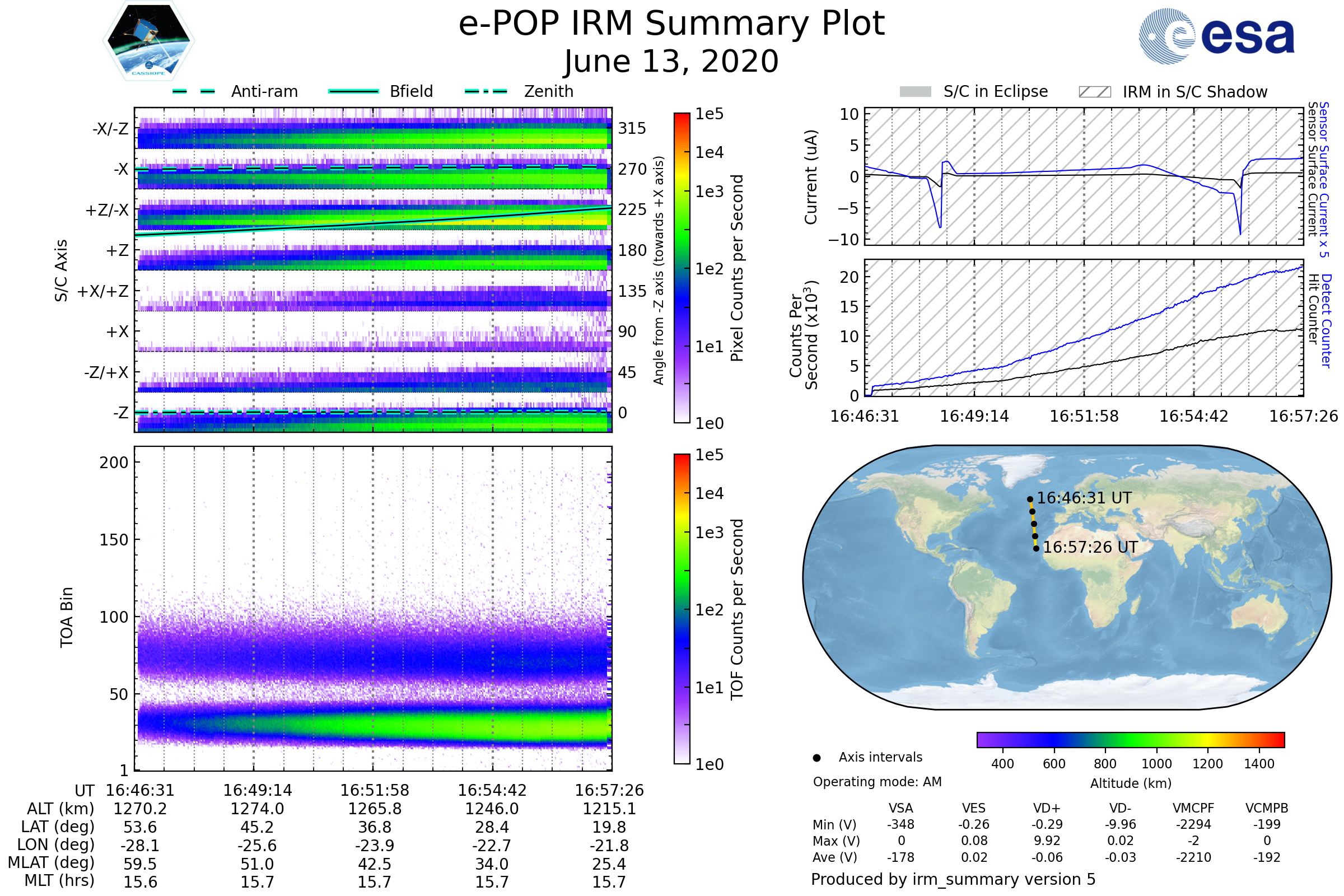Click the Zenith dash-dot legend line
The image size is (1344, 896).
(x=486, y=91)
